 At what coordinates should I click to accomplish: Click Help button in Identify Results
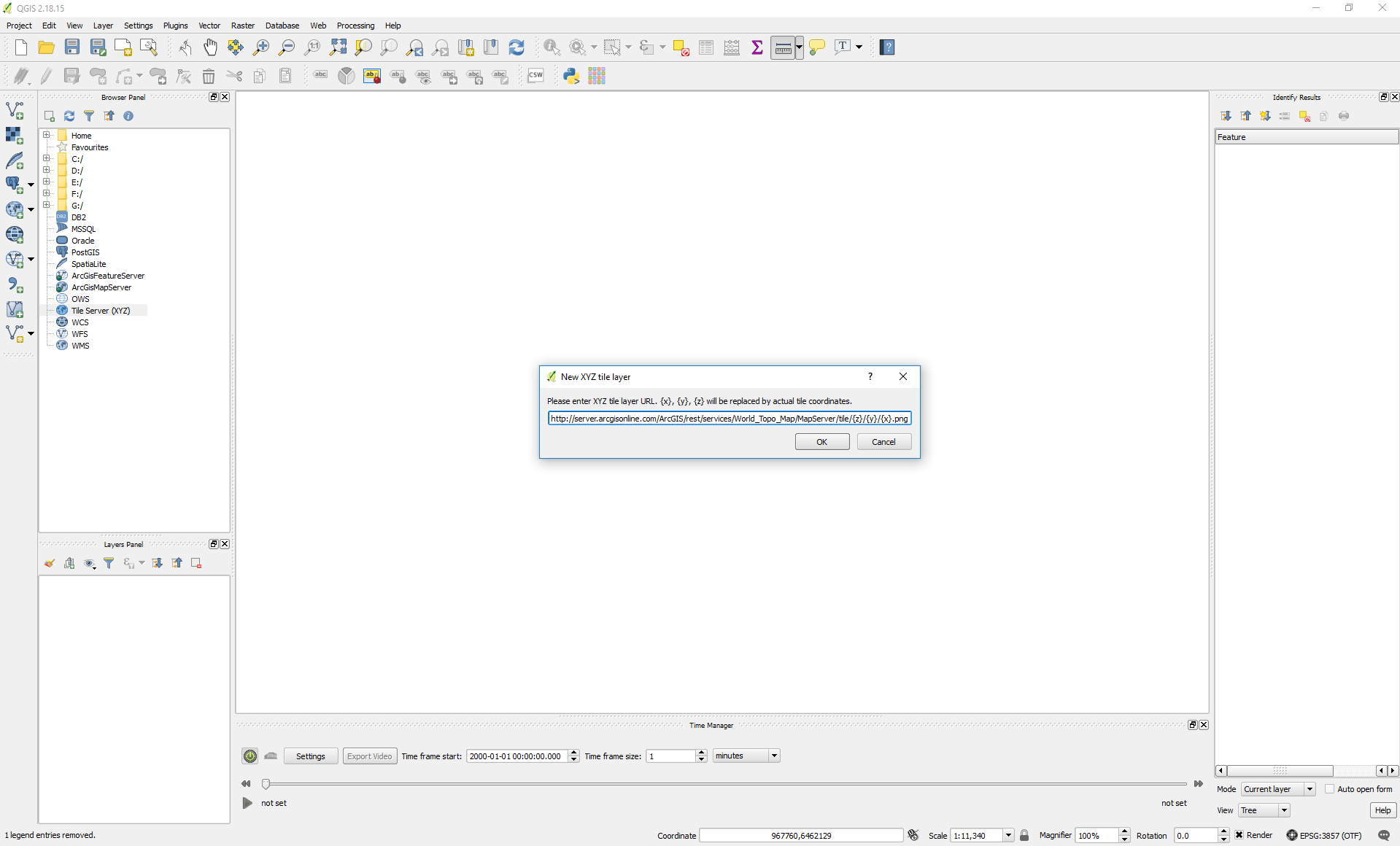click(1382, 810)
